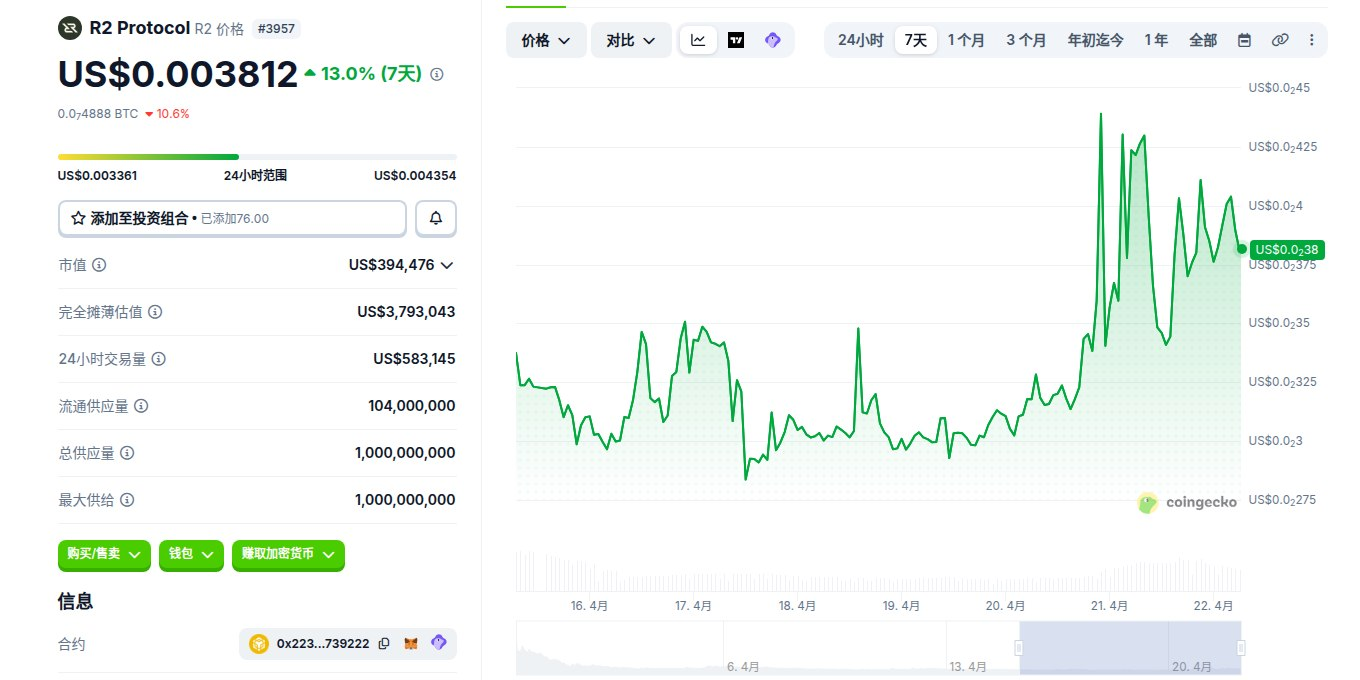Select the 1个月 time range
Image resolution: width=1360 pixels, height=680 pixels.
tap(966, 40)
